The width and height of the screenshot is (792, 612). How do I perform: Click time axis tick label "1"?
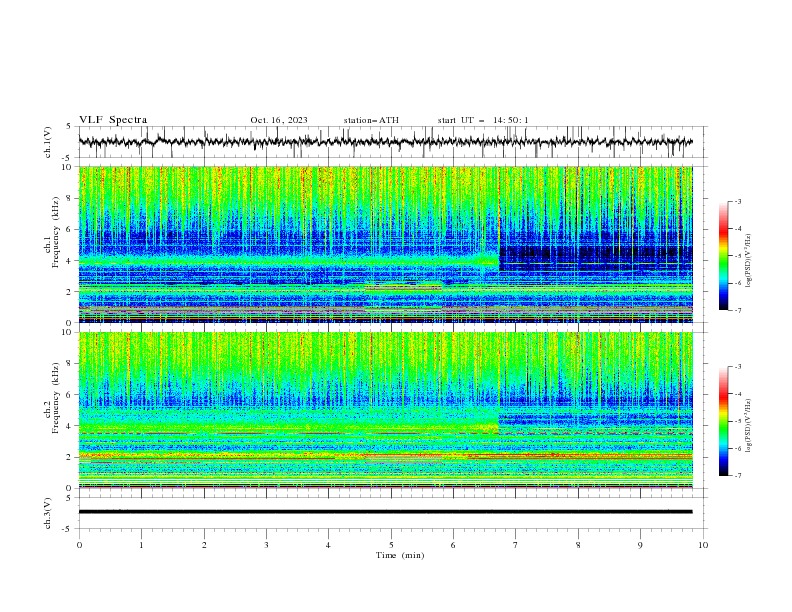(x=141, y=545)
